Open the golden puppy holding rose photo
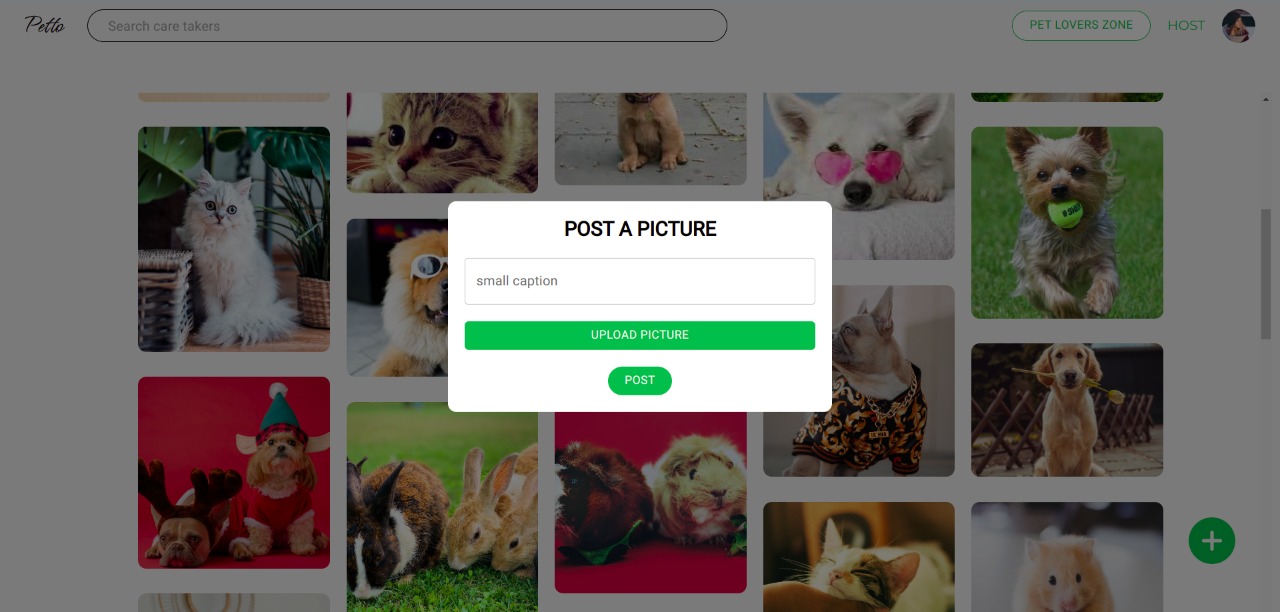The image size is (1280, 612). click(1067, 410)
